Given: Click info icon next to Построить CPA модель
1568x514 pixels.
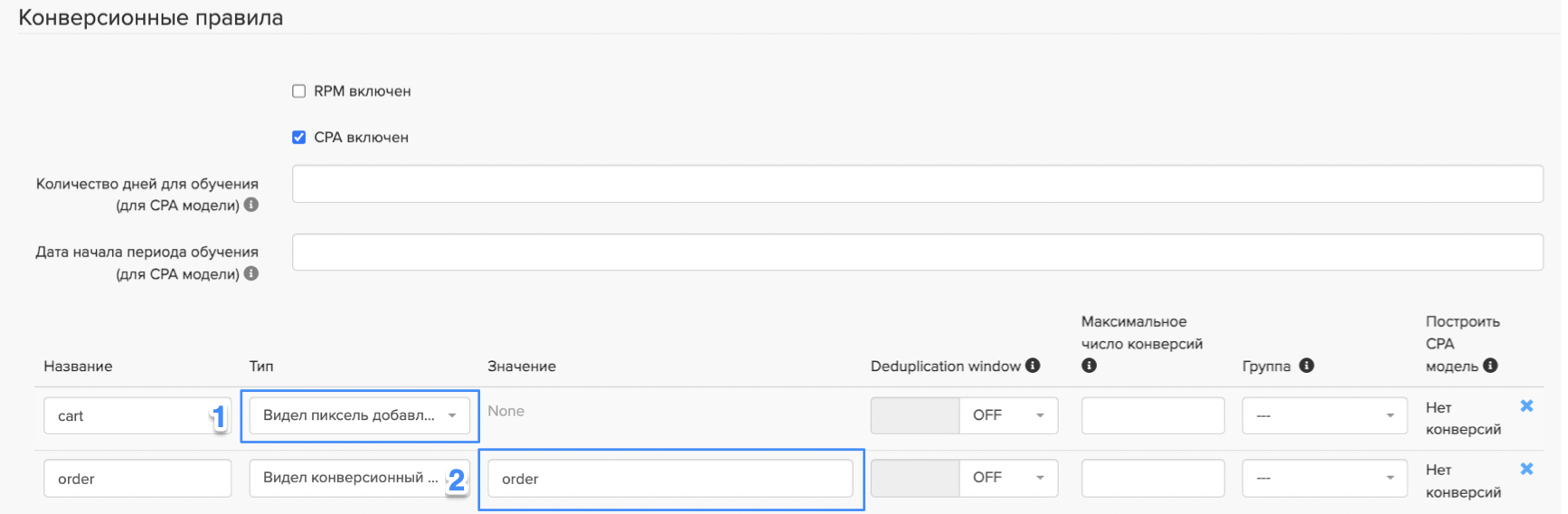Looking at the screenshot, I should tap(1490, 366).
